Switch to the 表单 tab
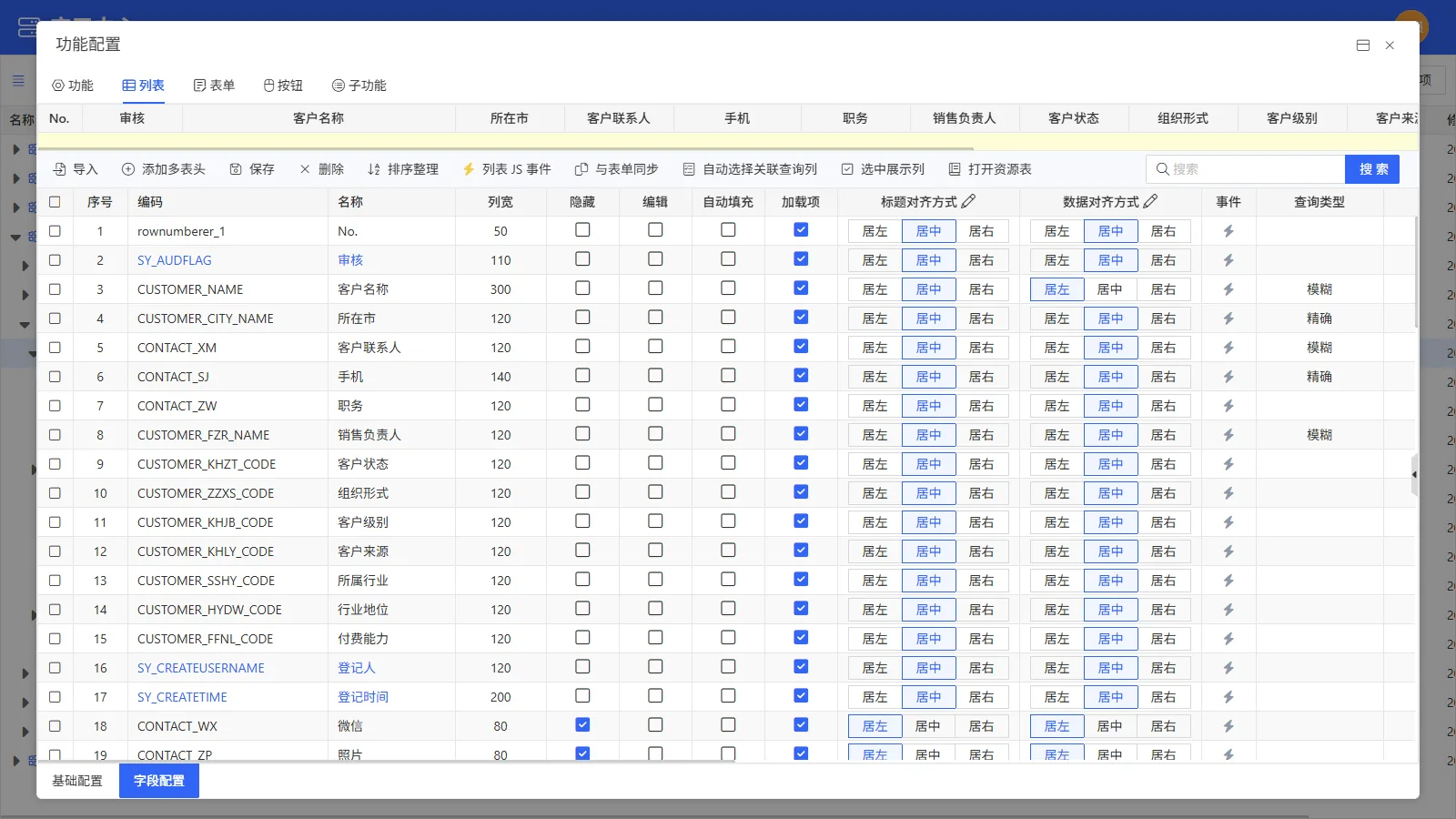This screenshot has height=819, width=1456. (x=215, y=86)
